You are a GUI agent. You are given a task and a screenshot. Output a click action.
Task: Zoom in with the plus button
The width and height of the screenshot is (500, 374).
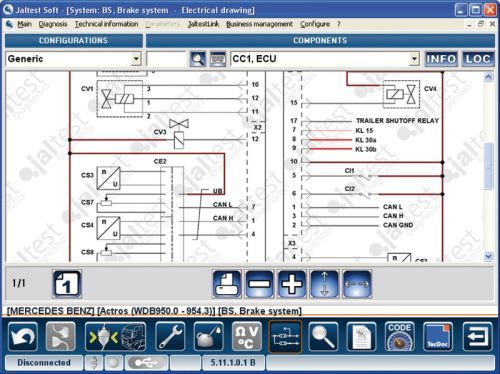click(x=292, y=284)
